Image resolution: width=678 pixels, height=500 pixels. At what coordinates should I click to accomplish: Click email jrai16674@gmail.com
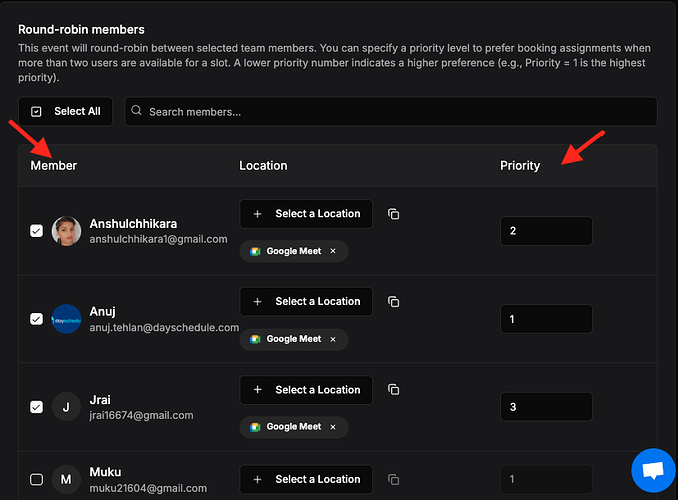(x=141, y=415)
